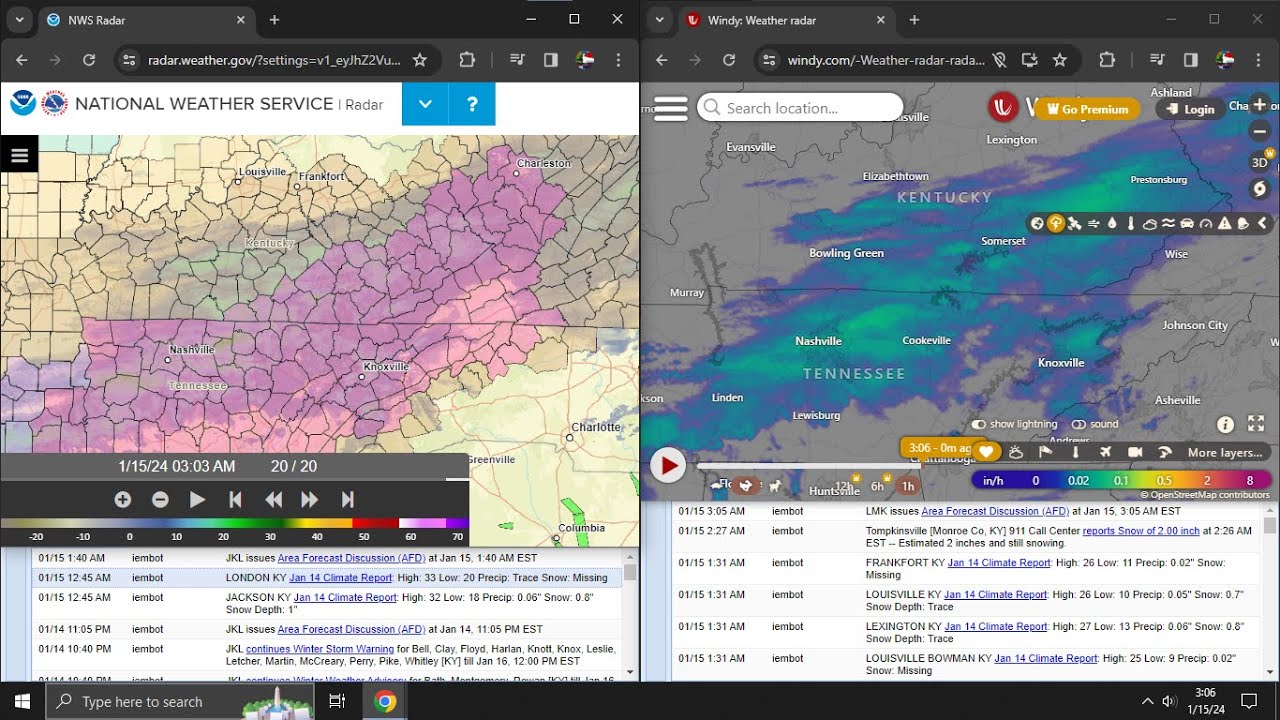Open London KY Jan 14 Climate Report link

[343, 577]
